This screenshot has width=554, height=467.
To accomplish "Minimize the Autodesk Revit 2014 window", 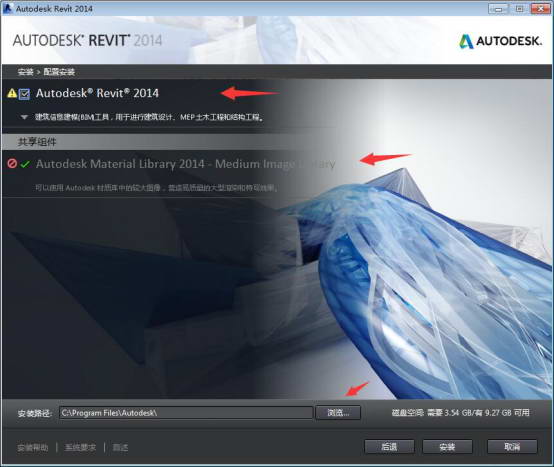I will click(x=498, y=8).
